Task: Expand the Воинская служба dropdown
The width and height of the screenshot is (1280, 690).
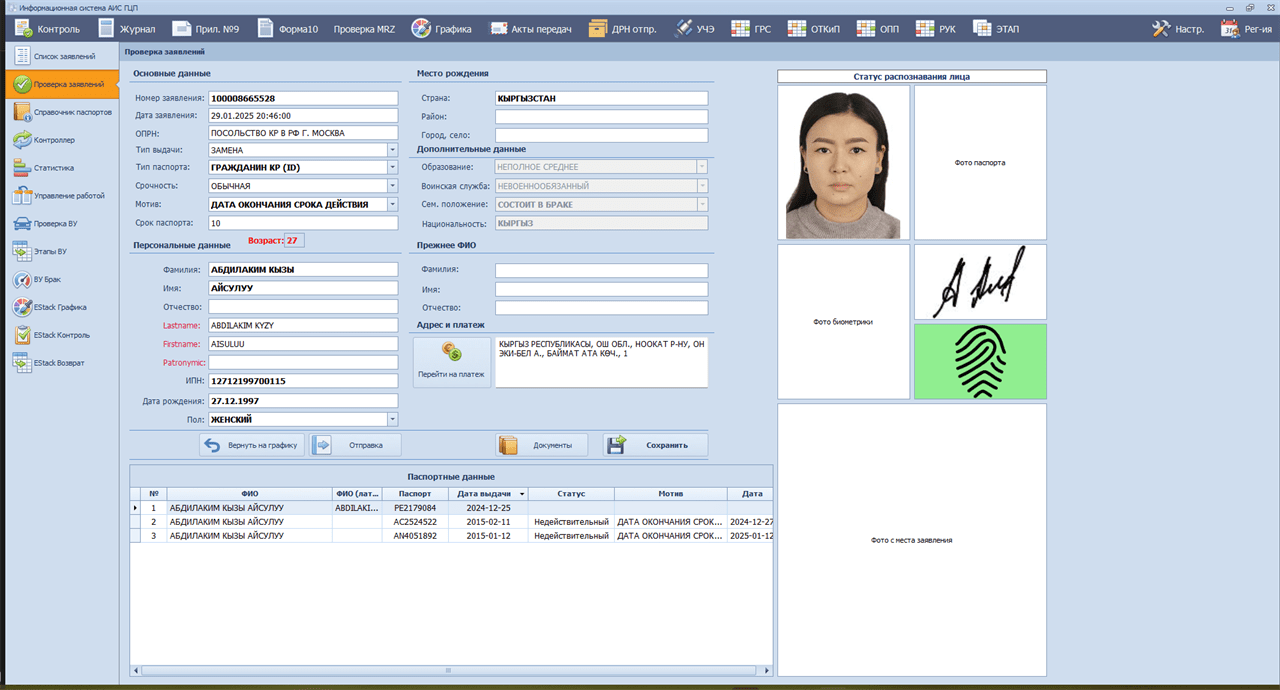Action: tap(702, 186)
